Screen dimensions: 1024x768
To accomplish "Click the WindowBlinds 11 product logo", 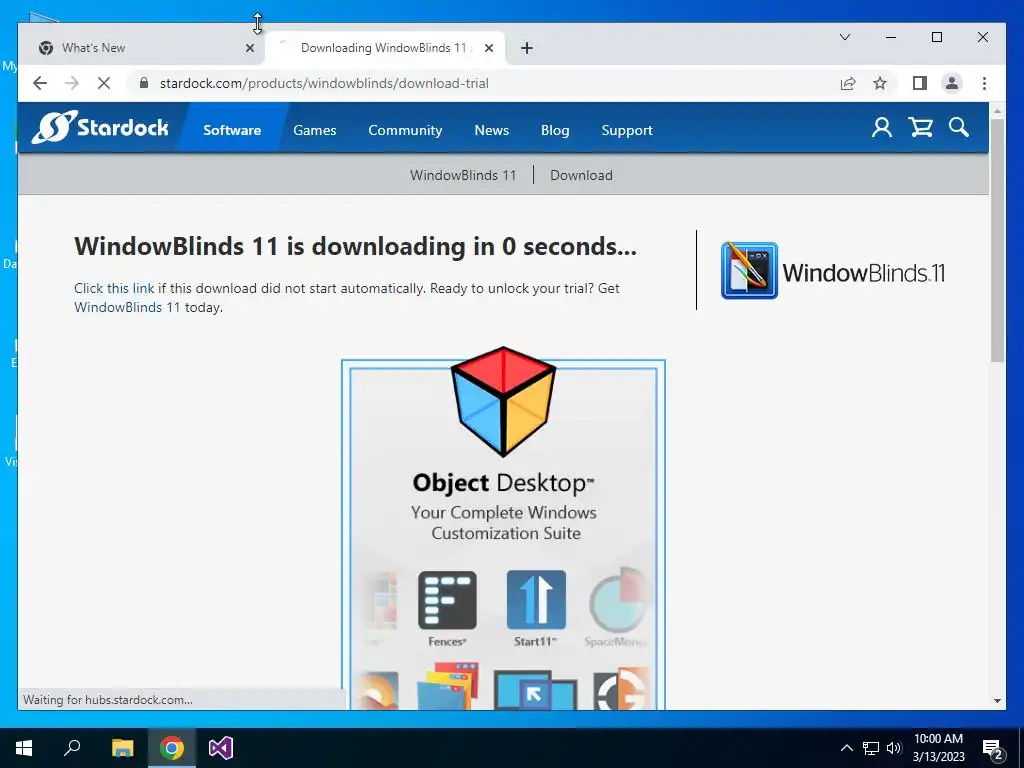I will 833,270.
